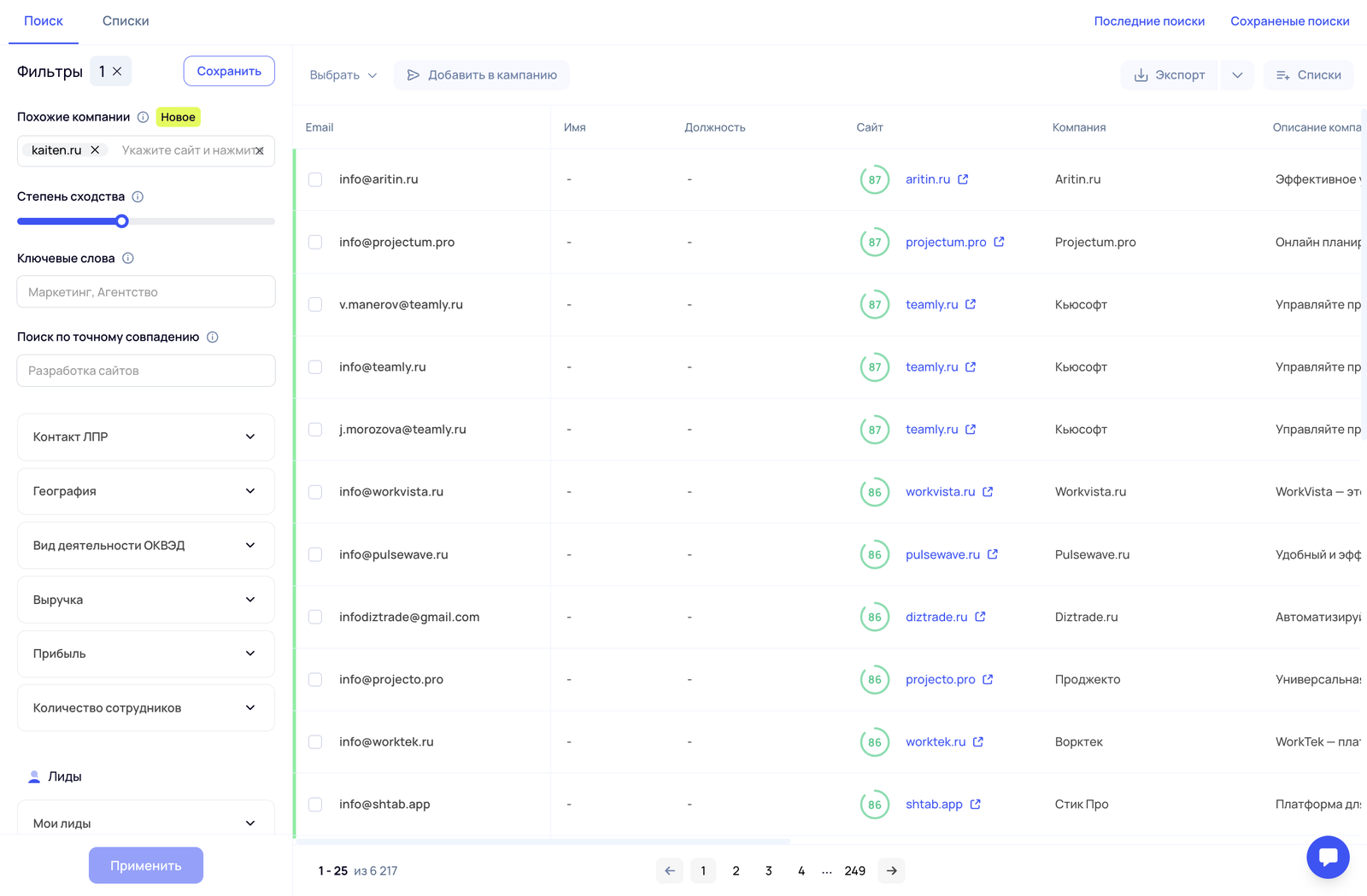Check the info@shtab.app row checkbox
1367x896 pixels.
tap(315, 805)
